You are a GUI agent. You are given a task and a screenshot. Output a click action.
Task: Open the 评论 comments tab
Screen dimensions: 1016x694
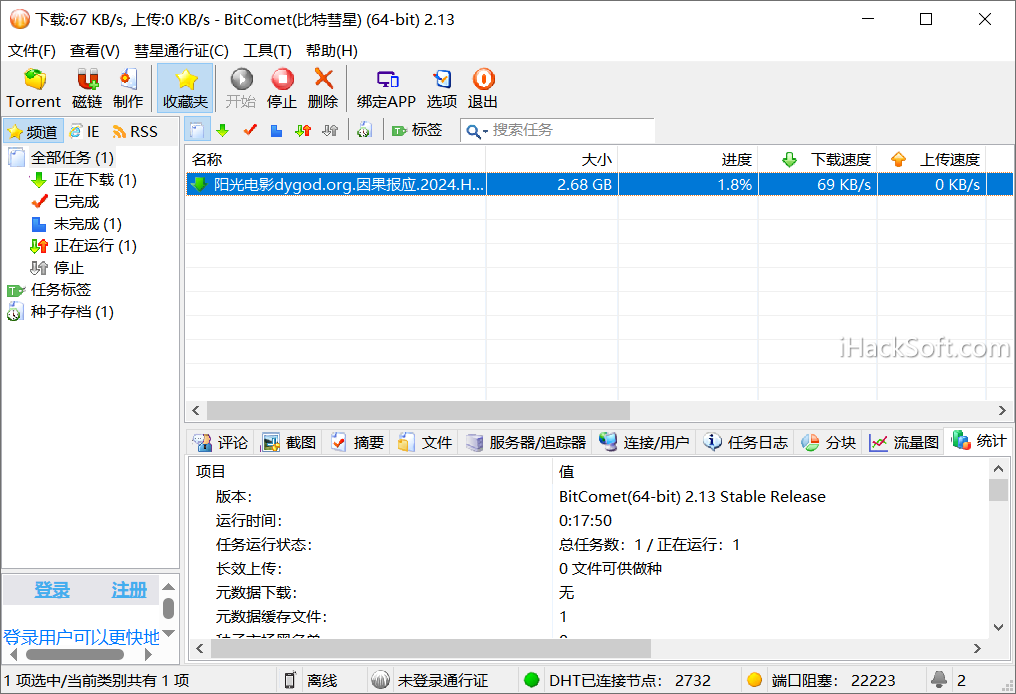(220, 442)
